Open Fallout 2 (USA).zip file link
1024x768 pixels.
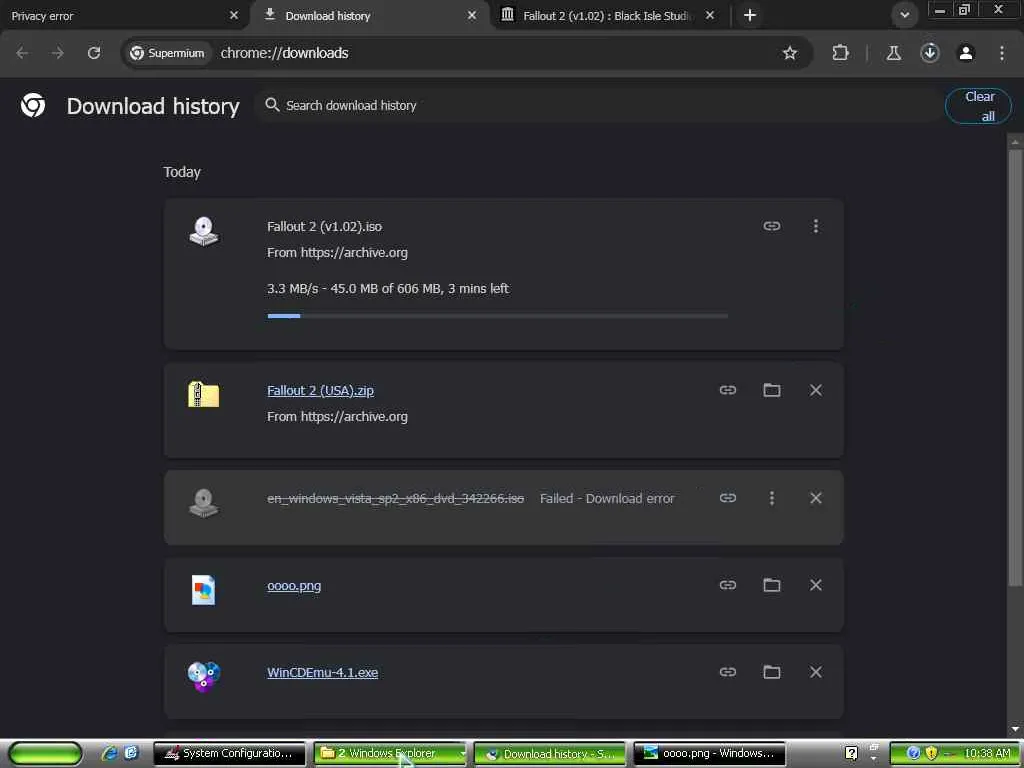click(x=320, y=391)
